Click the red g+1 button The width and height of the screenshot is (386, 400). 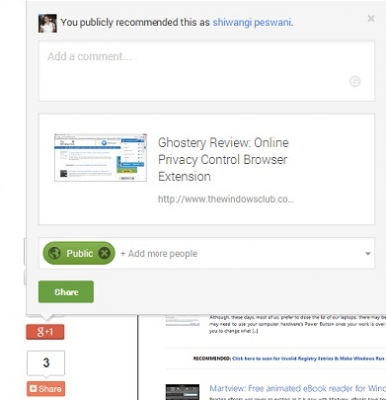click(45, 332)
